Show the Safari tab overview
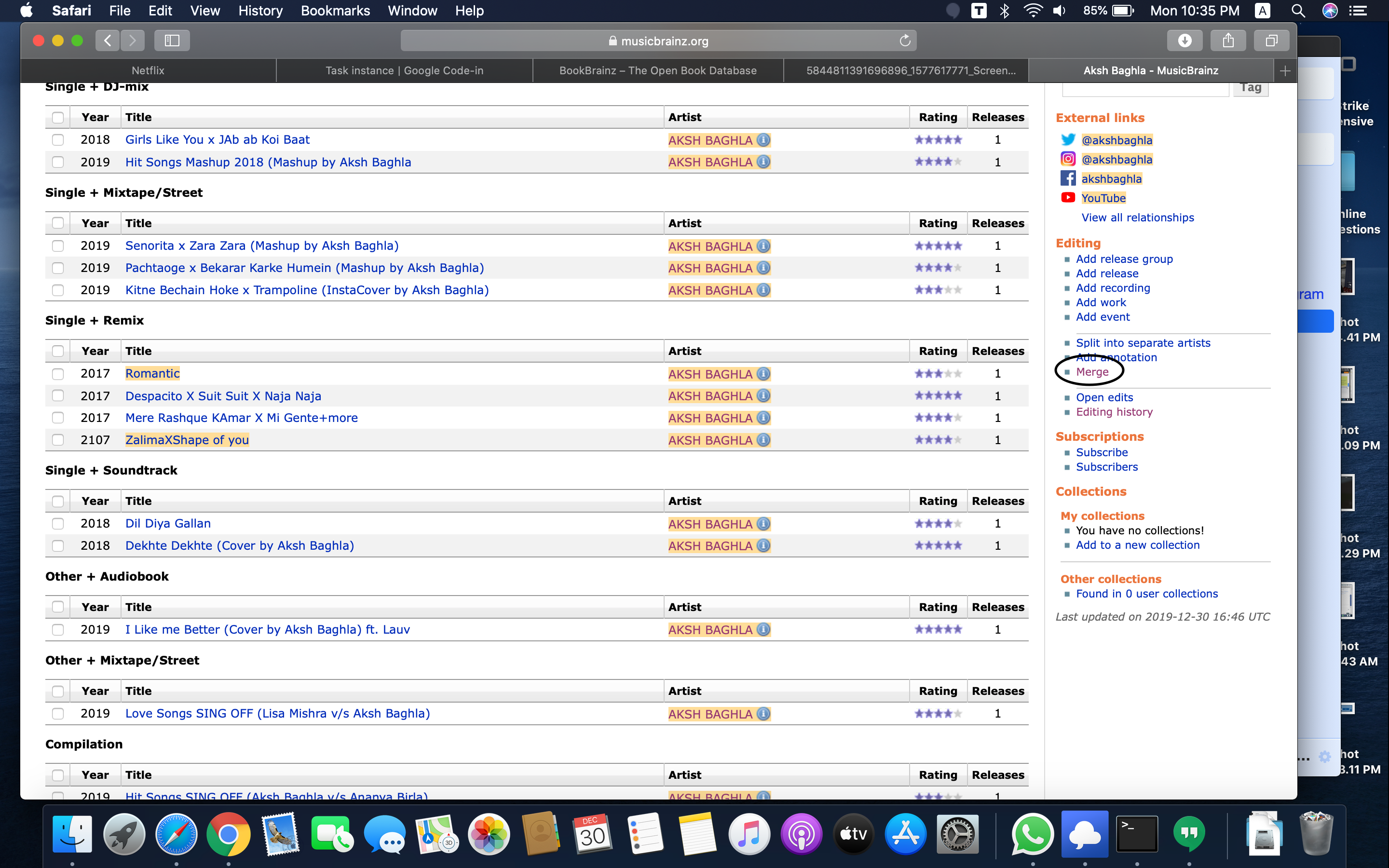The image size is (1389, 868). (x=1271, y=41)
